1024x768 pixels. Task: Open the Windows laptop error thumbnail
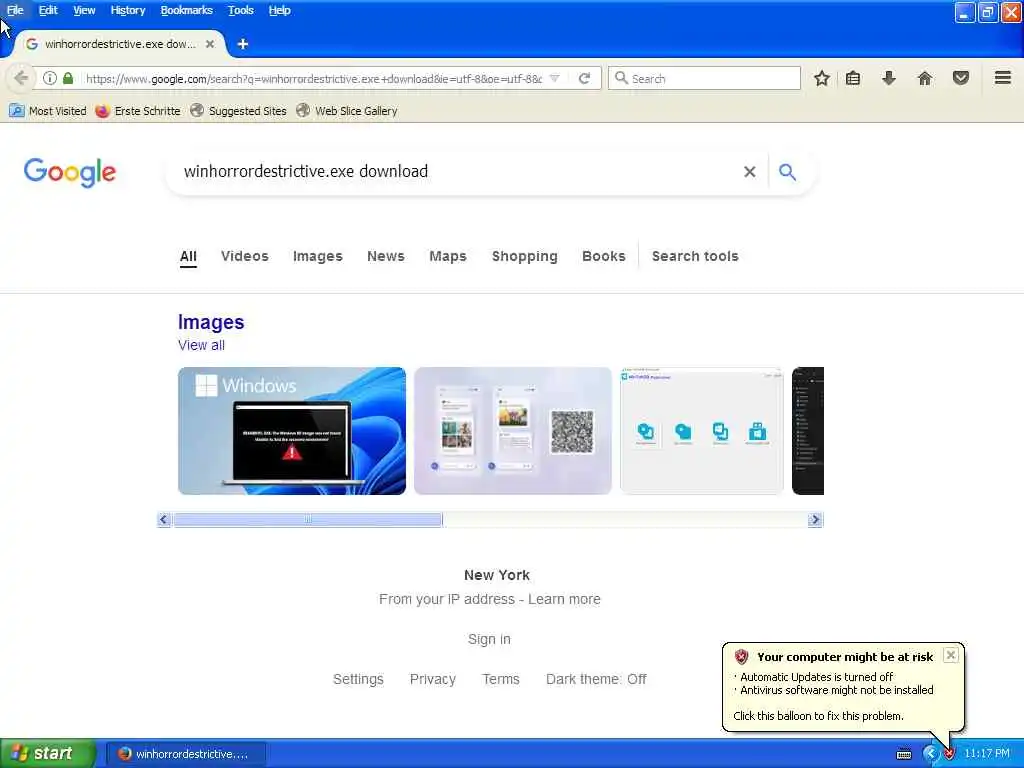coord(292,430)
